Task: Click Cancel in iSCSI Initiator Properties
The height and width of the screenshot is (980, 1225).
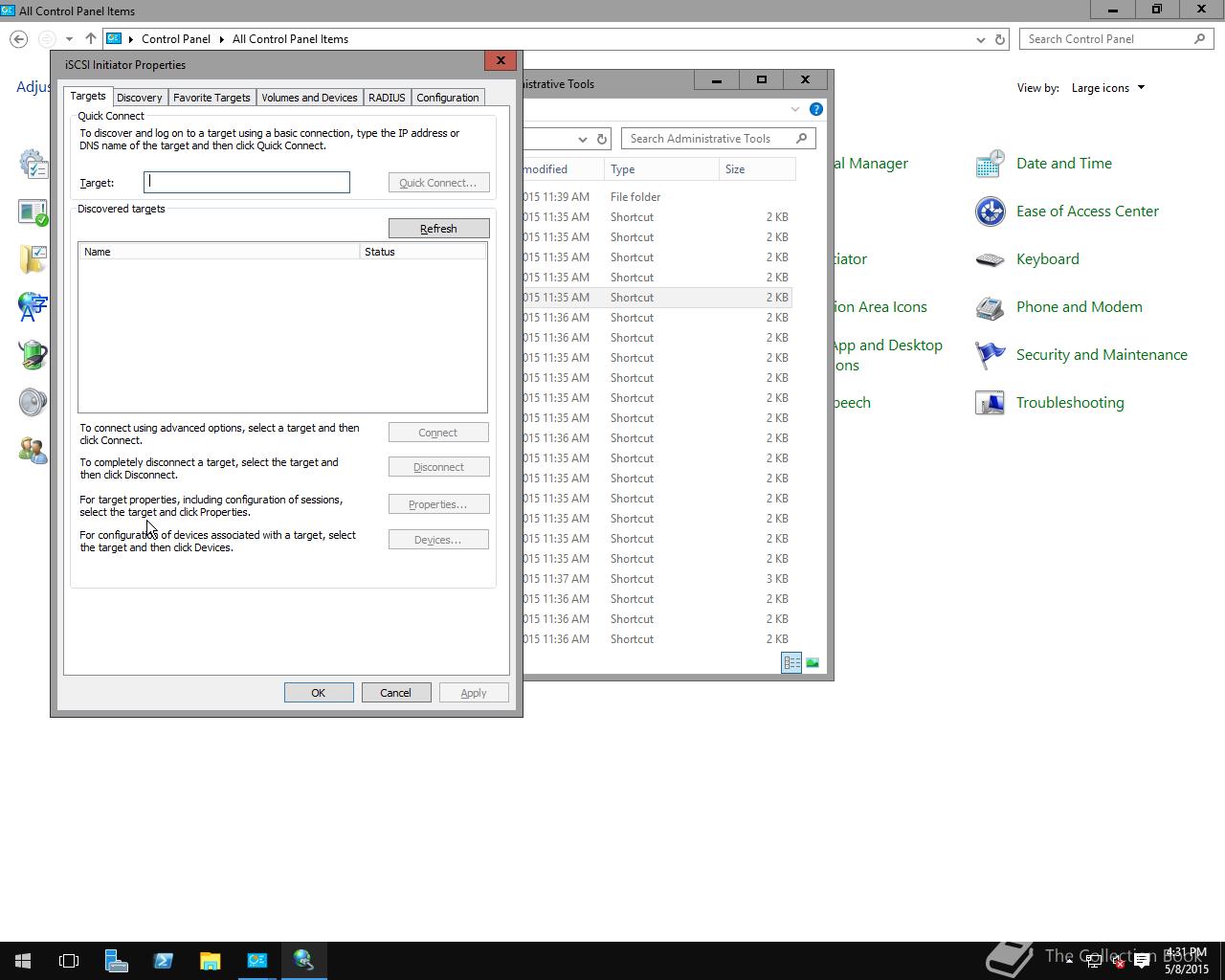Action: [x=395, y=693]
